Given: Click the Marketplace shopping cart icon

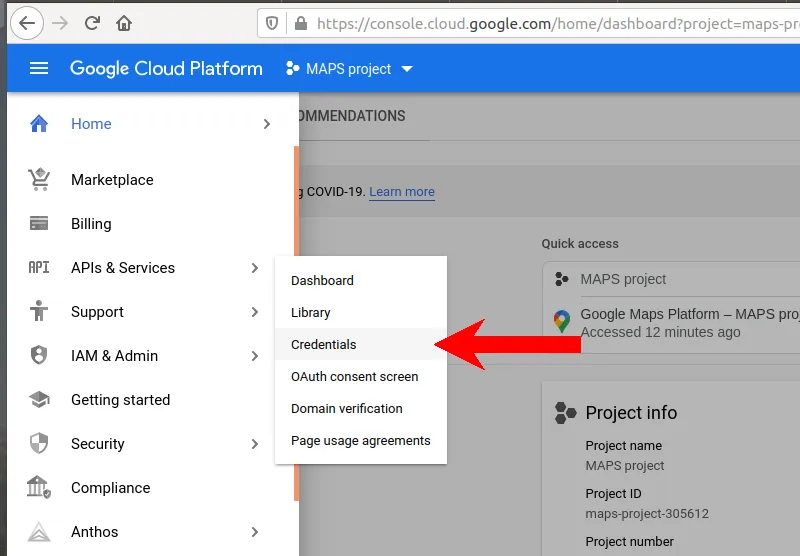Looking at the screenshot, I should tap(39, 180).
